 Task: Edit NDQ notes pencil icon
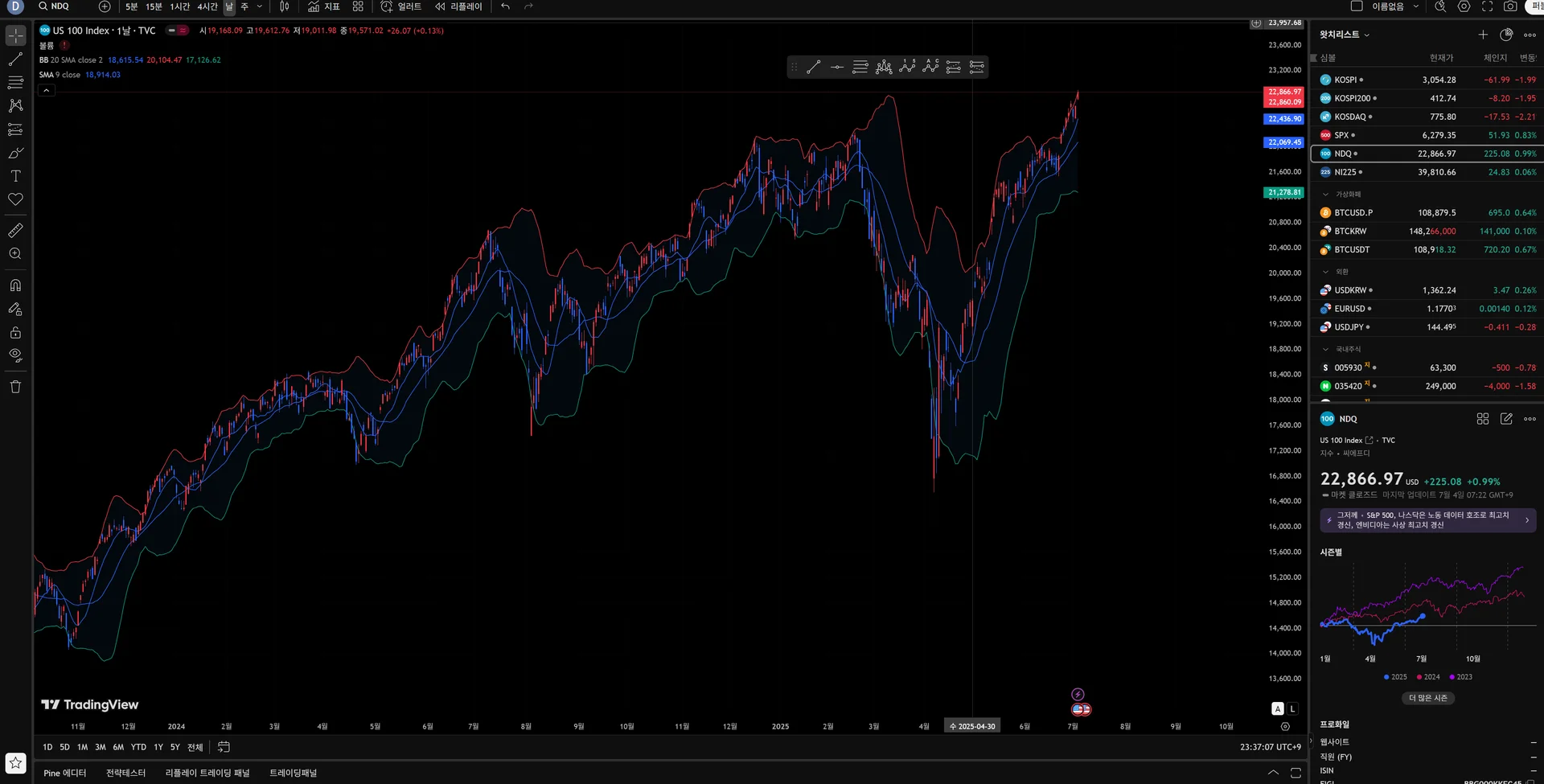coord(1506,419)
